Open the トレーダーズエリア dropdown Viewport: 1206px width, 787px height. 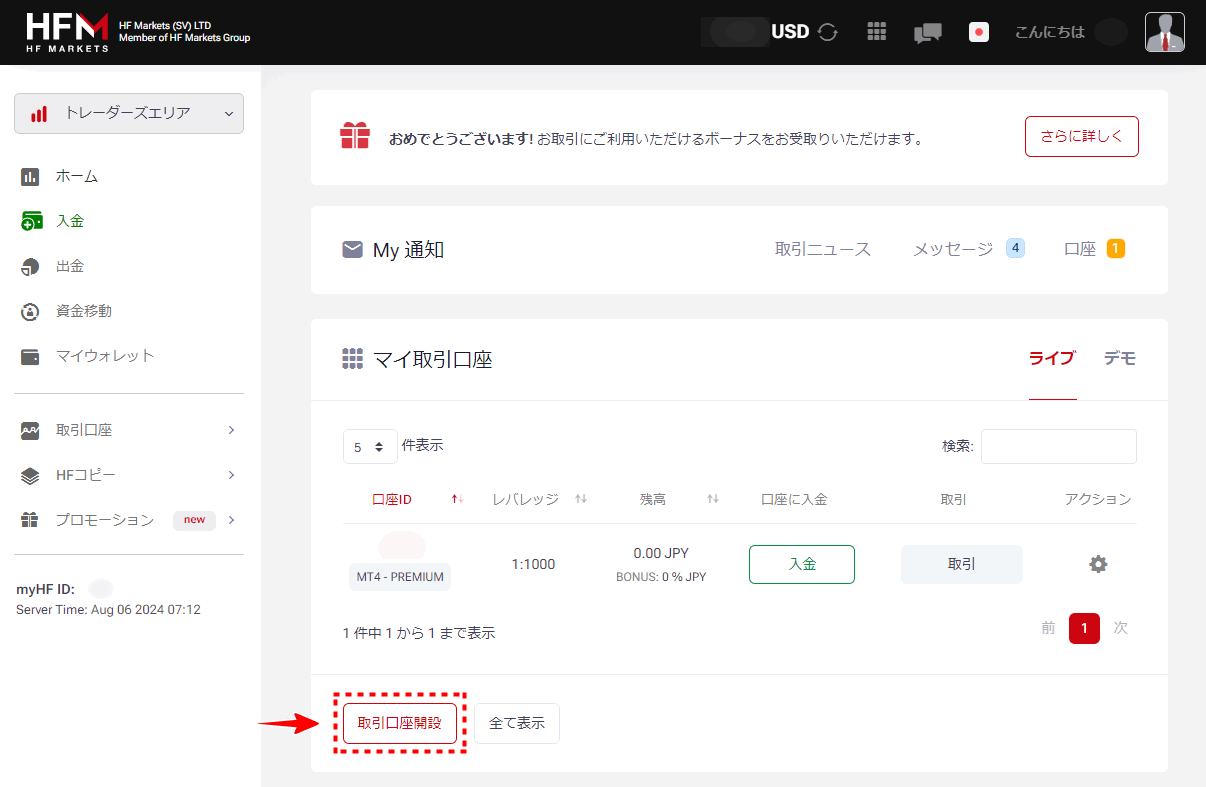129,113
